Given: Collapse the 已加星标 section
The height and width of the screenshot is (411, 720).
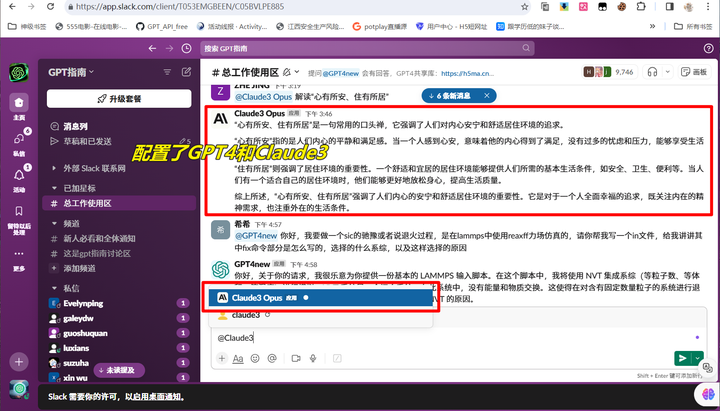Looking at the screenshot, I should (x=54, y=188).
